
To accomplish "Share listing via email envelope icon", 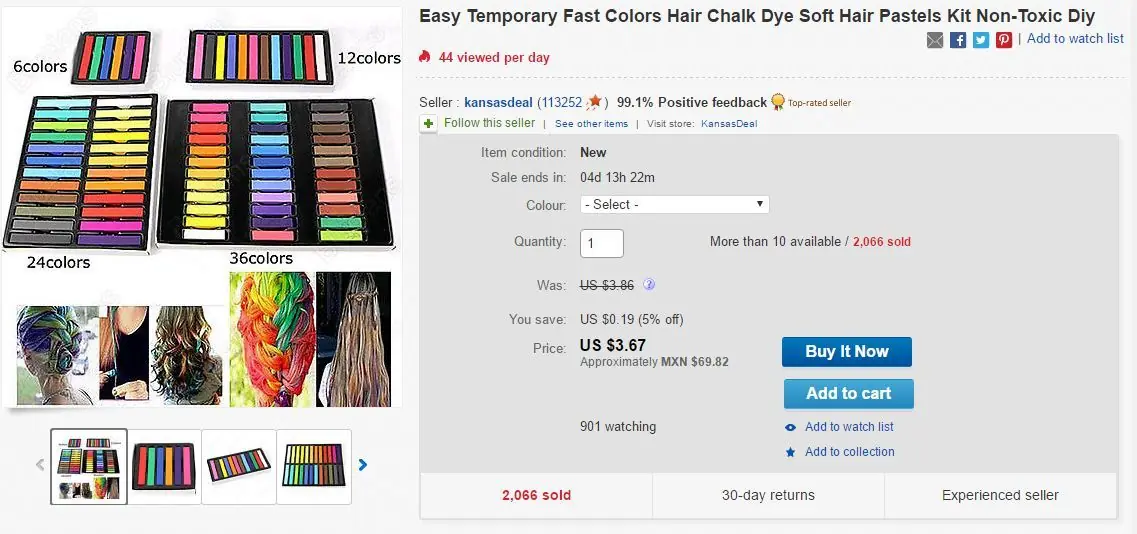I will (x=935, y=40).
